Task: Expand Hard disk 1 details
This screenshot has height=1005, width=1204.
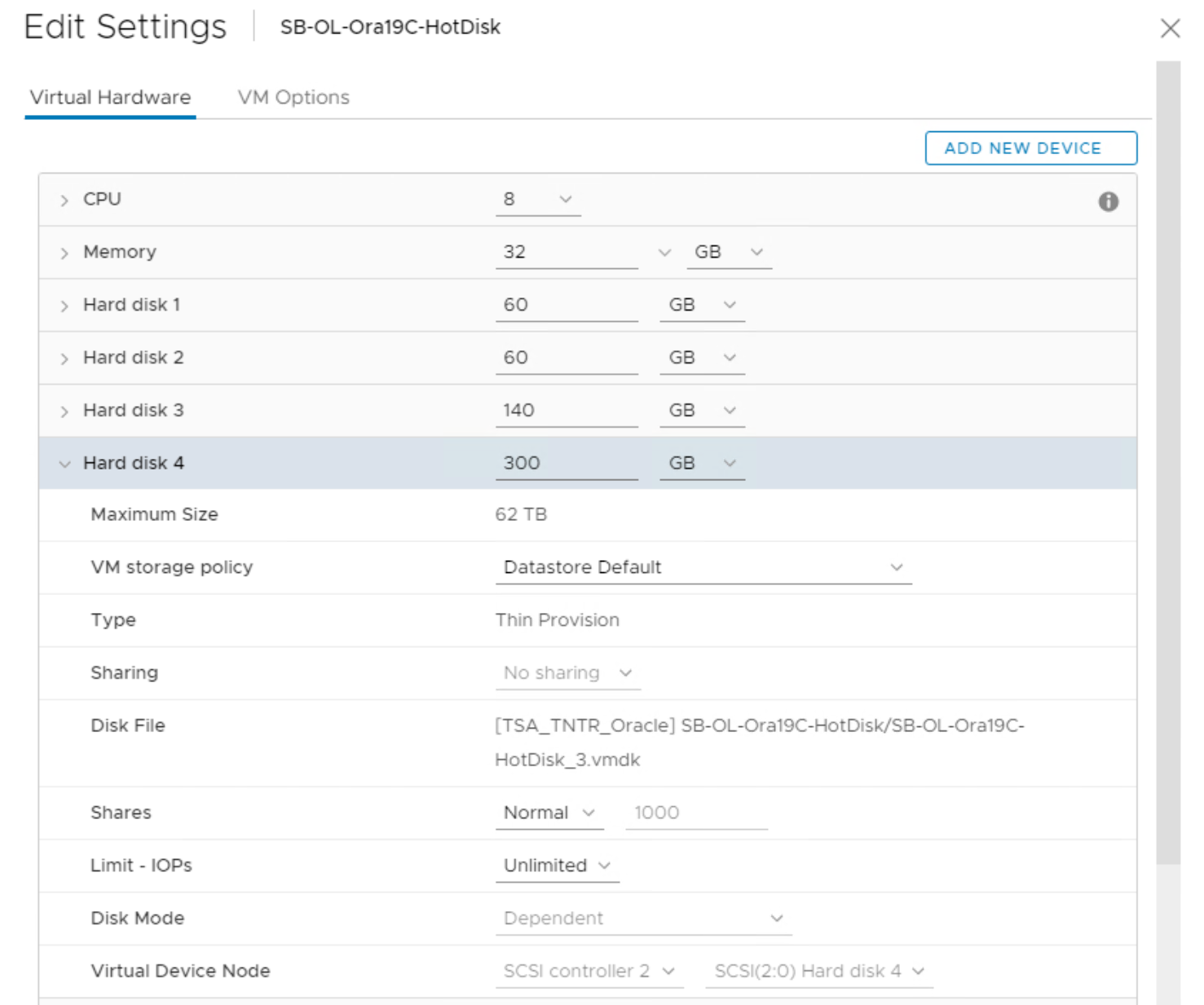Action: pos(64,306)
